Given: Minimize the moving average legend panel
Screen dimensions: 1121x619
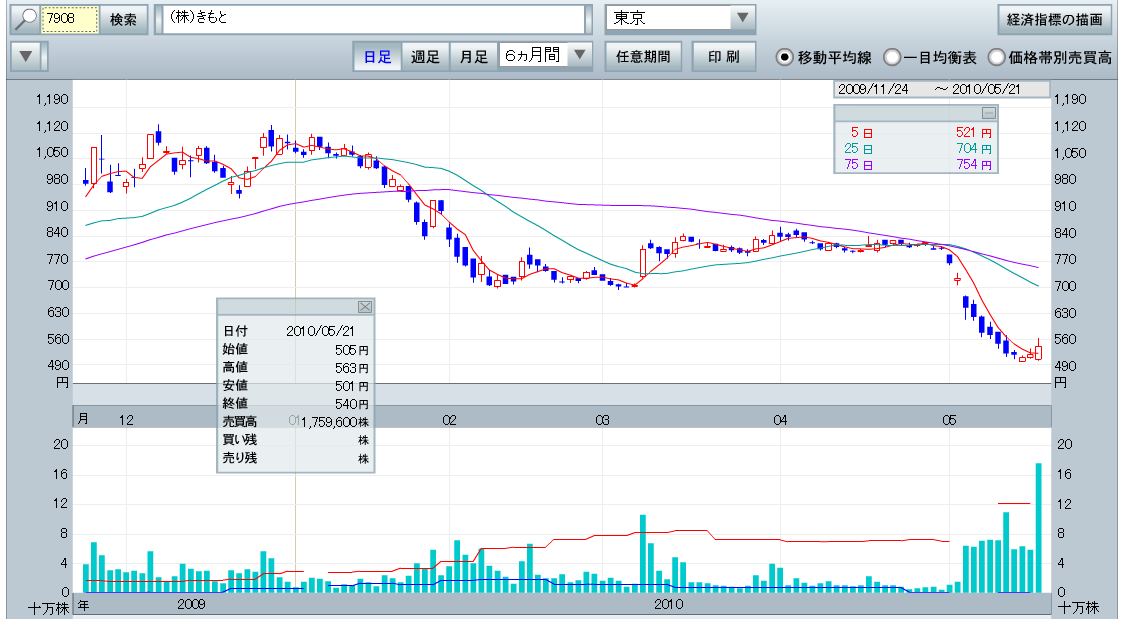Looking at the screenshot, I should coord(988,113).
